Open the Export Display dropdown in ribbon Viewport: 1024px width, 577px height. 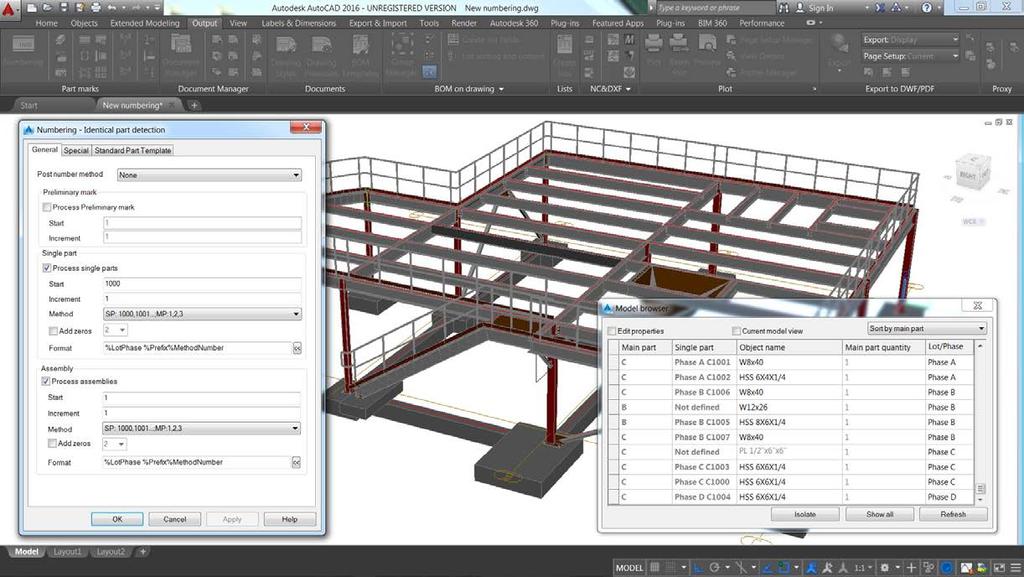point(911,40)
